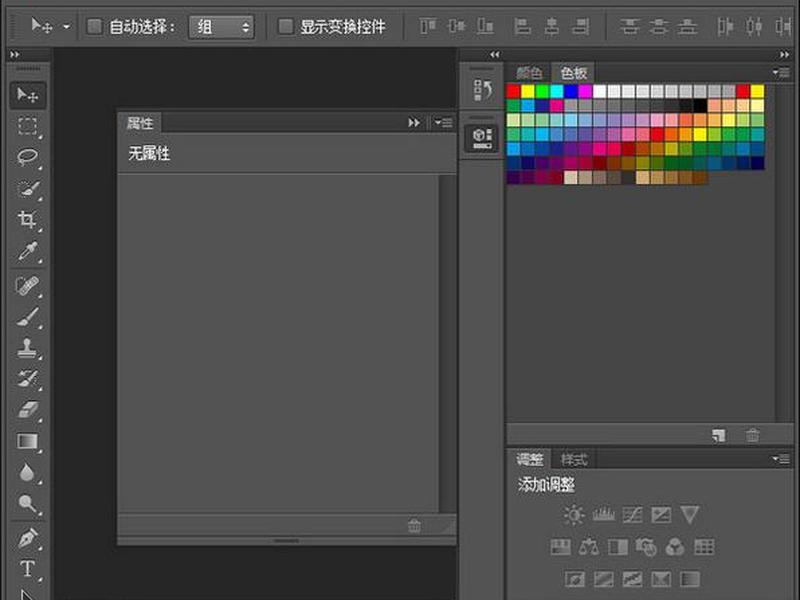The width and height of the screenshot is (800, 600).
Task: Enable the 自动选择 checkbox
Action: coord(94,27)
